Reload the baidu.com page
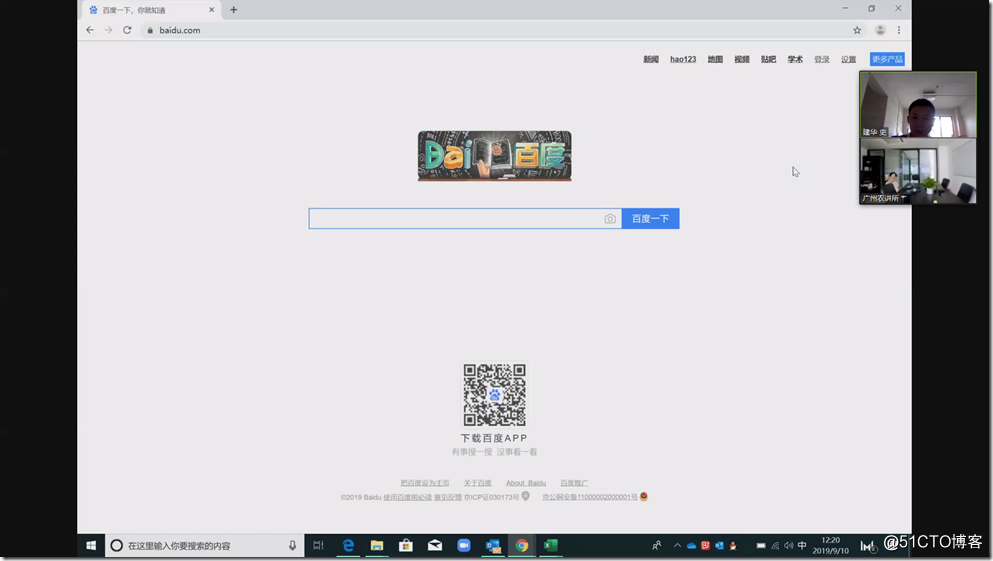The image size is (993, 561). [x=127, y=30]
